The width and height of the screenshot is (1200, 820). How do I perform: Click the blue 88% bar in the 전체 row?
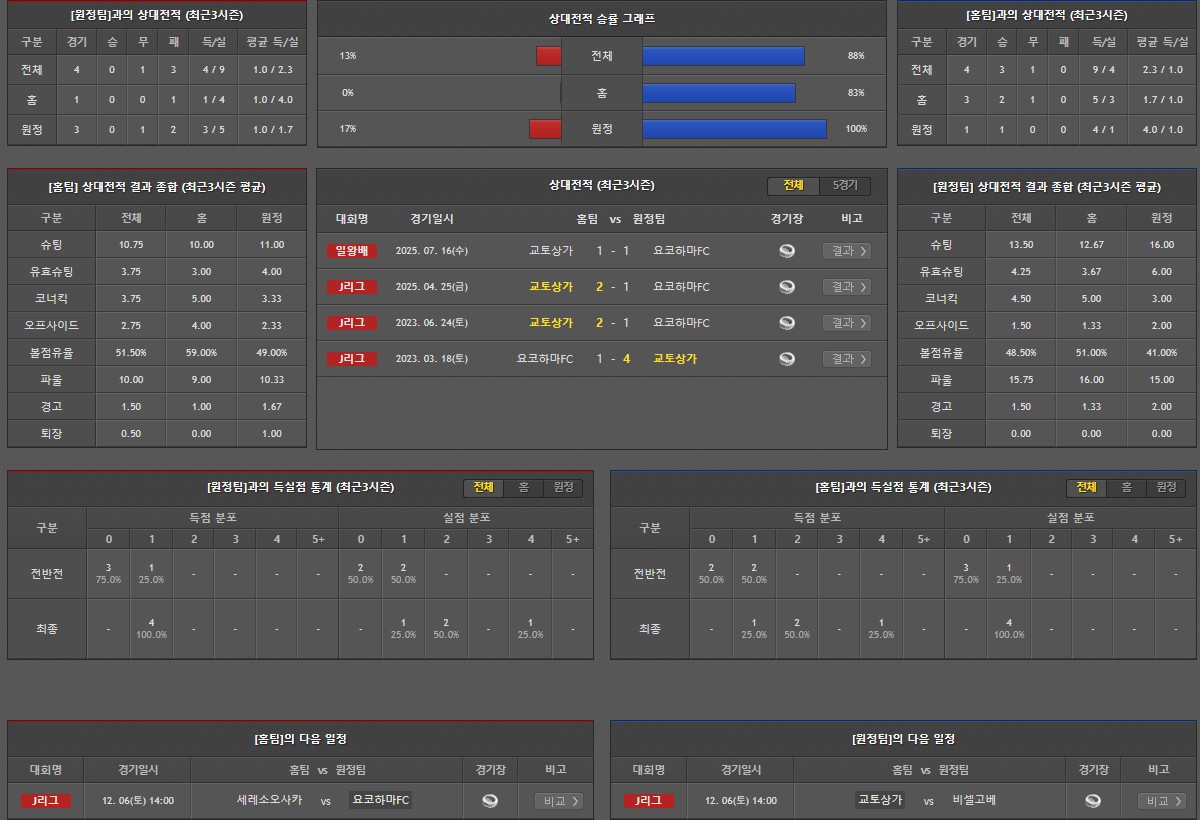pyautogui.click(x=723, y=56)
